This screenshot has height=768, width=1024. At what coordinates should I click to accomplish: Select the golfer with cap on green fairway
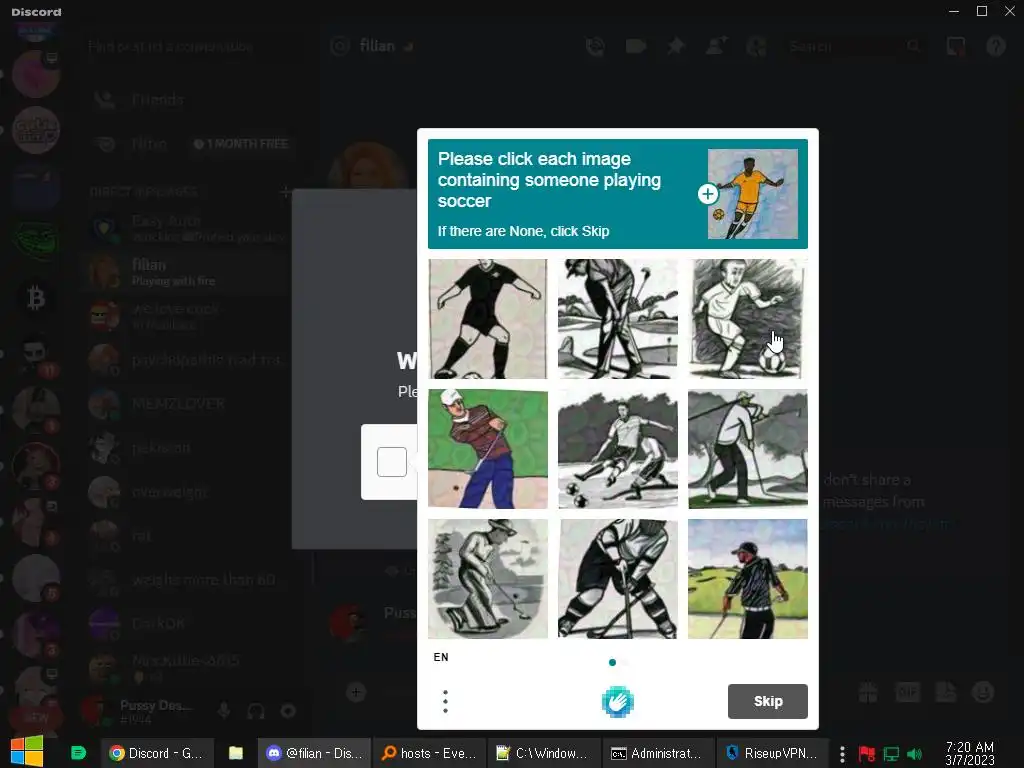748,579
